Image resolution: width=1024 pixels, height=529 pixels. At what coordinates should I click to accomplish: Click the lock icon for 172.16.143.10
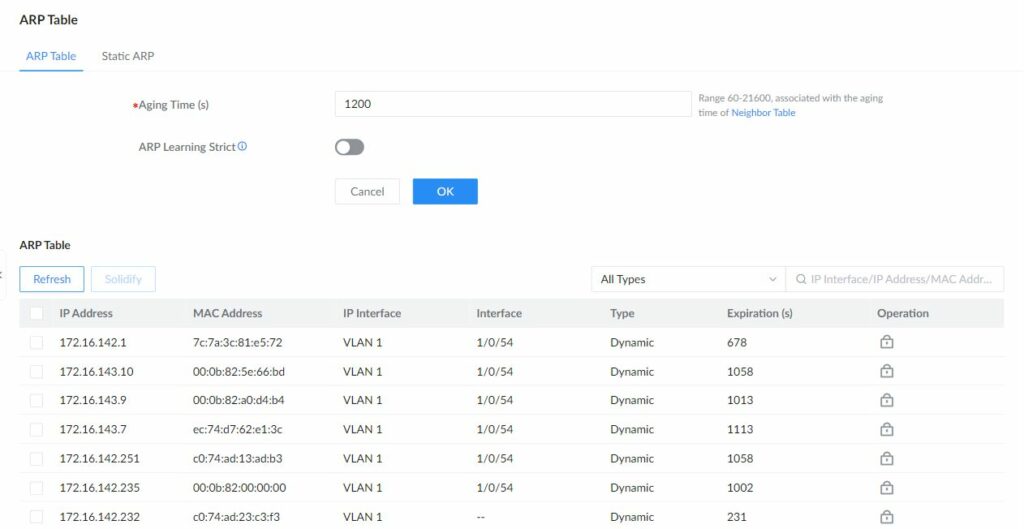point(886,371)
